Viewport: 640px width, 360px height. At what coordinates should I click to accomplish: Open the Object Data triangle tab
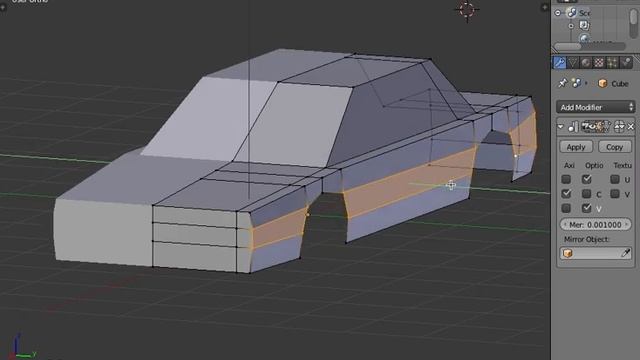click(x=573, y=62)
